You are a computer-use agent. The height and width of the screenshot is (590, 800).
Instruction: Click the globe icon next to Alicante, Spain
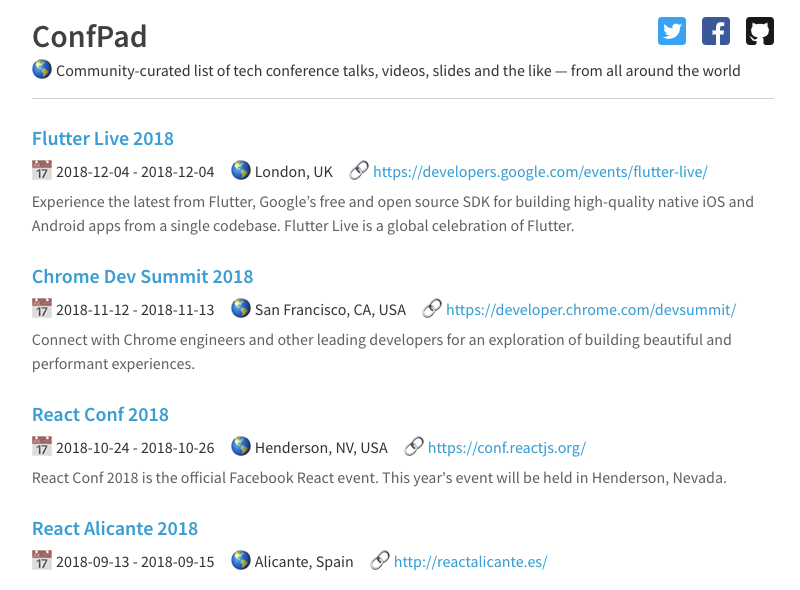coord(241,561)
